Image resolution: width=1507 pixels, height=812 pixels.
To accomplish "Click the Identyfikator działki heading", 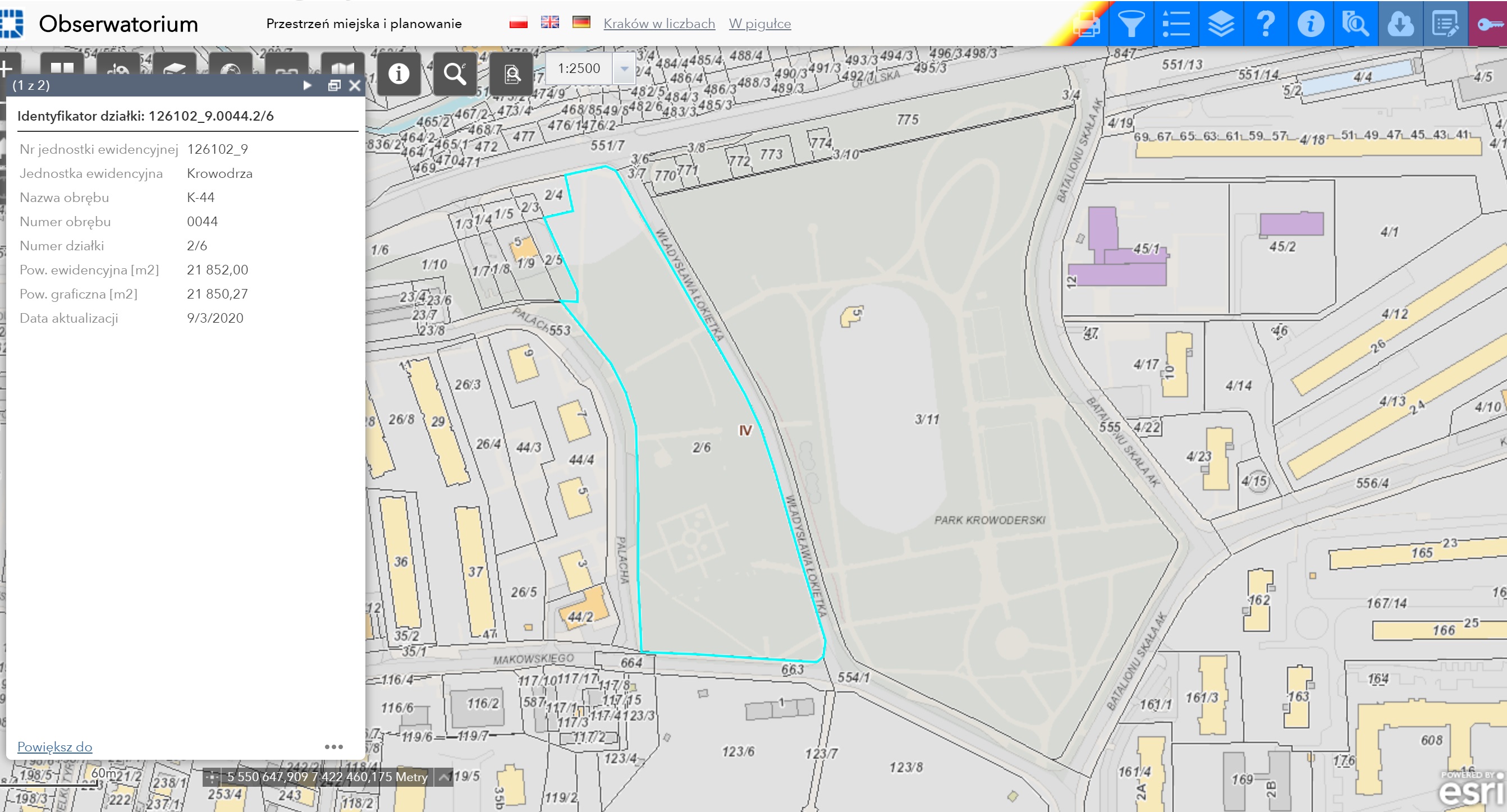I will (x=145, y=116).
